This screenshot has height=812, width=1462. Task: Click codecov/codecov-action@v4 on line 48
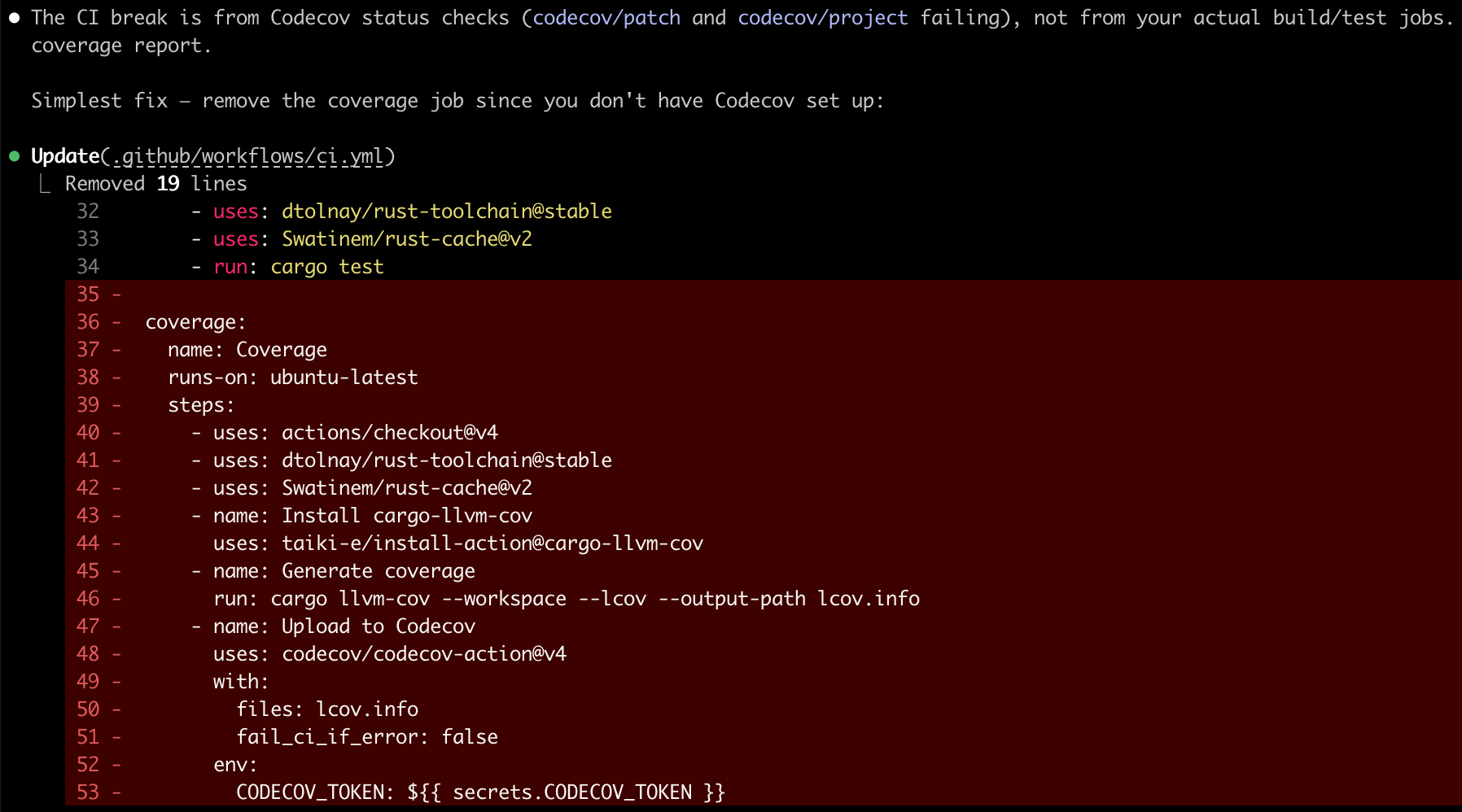(x=423, y=653)
